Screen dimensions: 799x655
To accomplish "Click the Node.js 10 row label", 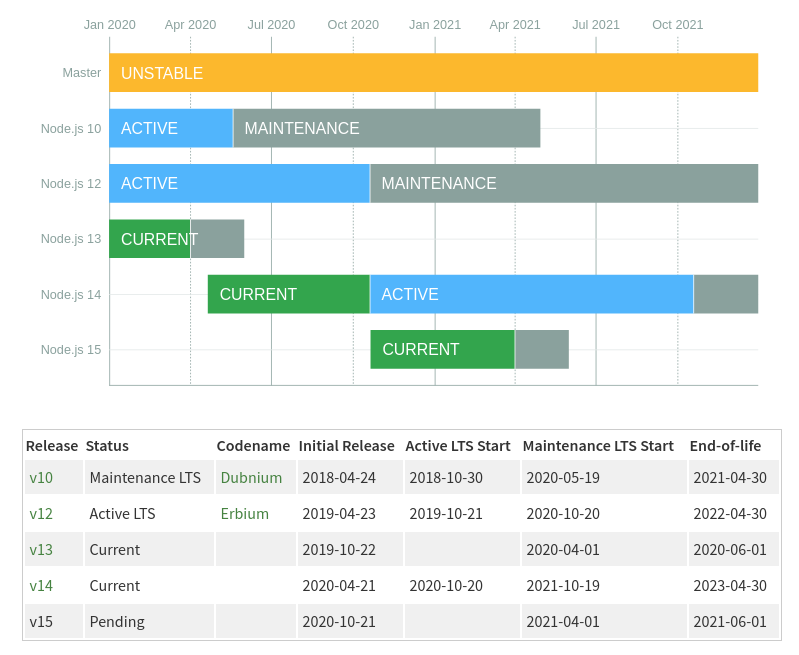I will click(x=71, y=128).
